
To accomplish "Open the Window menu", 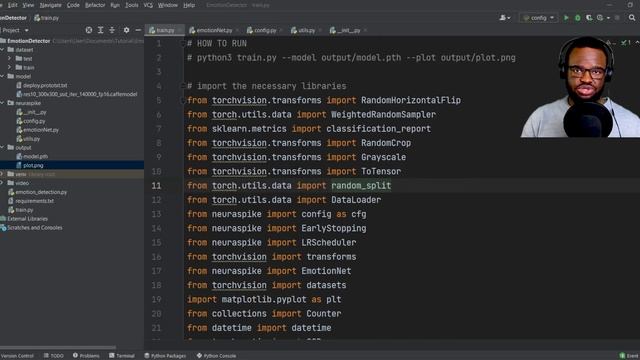I will [x=168, y=5].
